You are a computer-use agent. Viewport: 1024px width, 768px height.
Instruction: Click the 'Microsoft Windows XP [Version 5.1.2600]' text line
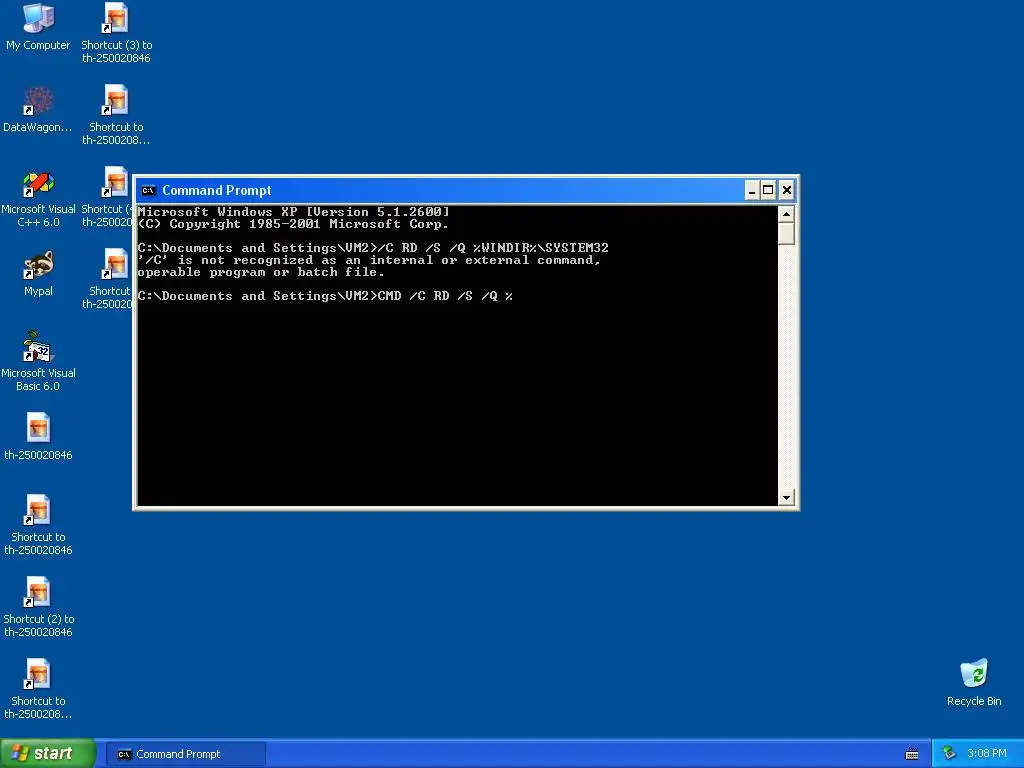293,212
